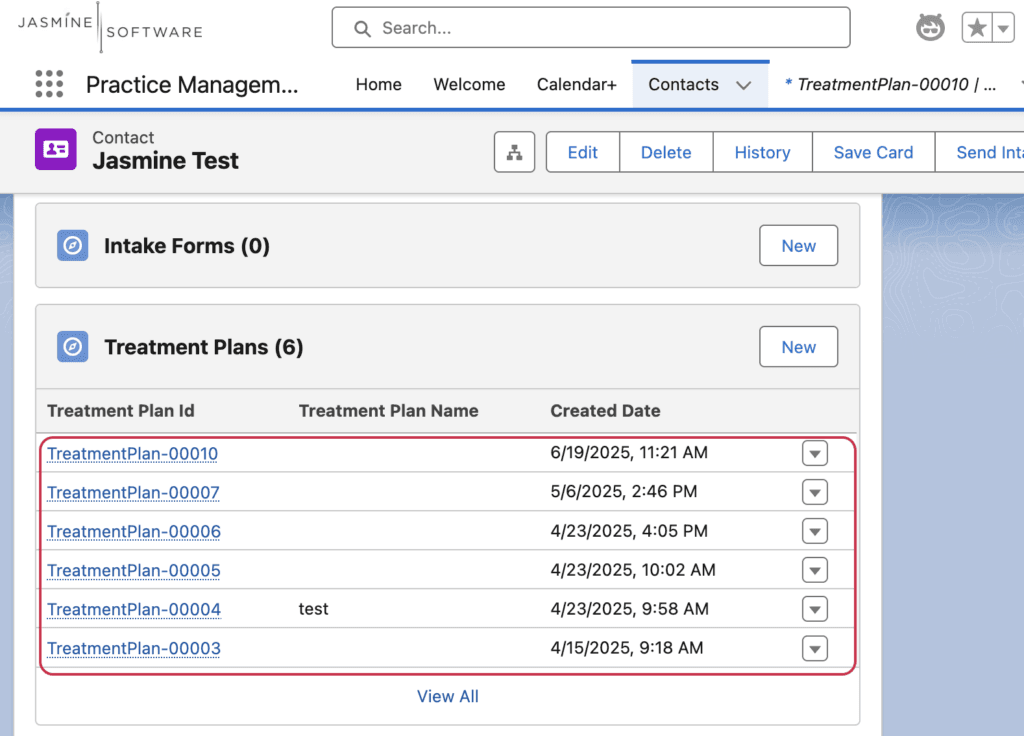Expand the favorites list dropdown arrow
This screenshot has height=736, width=1024.
point(1003,28)
